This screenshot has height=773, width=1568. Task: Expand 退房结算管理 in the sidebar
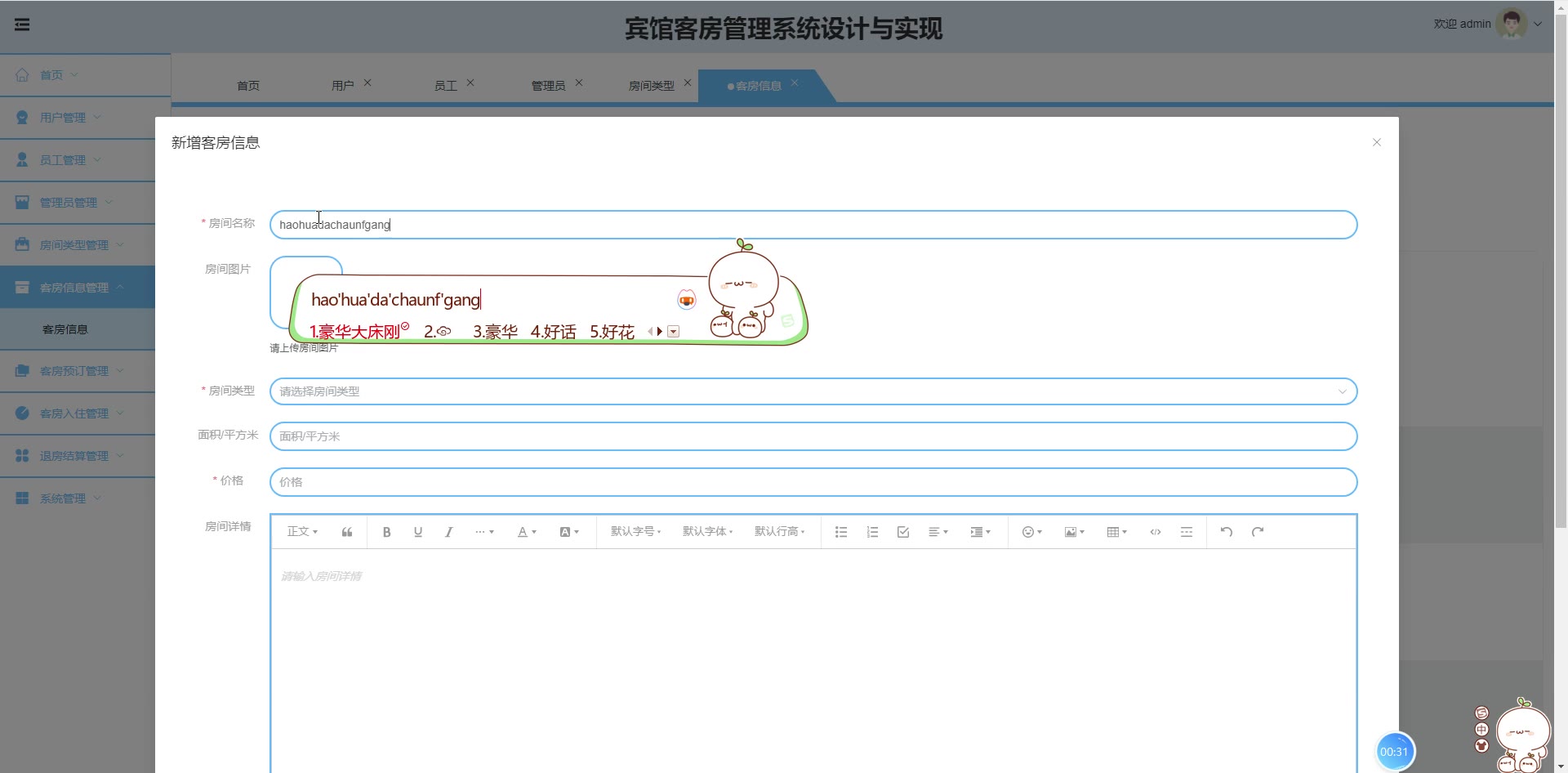pyautogui.click(x=78, y=456)
